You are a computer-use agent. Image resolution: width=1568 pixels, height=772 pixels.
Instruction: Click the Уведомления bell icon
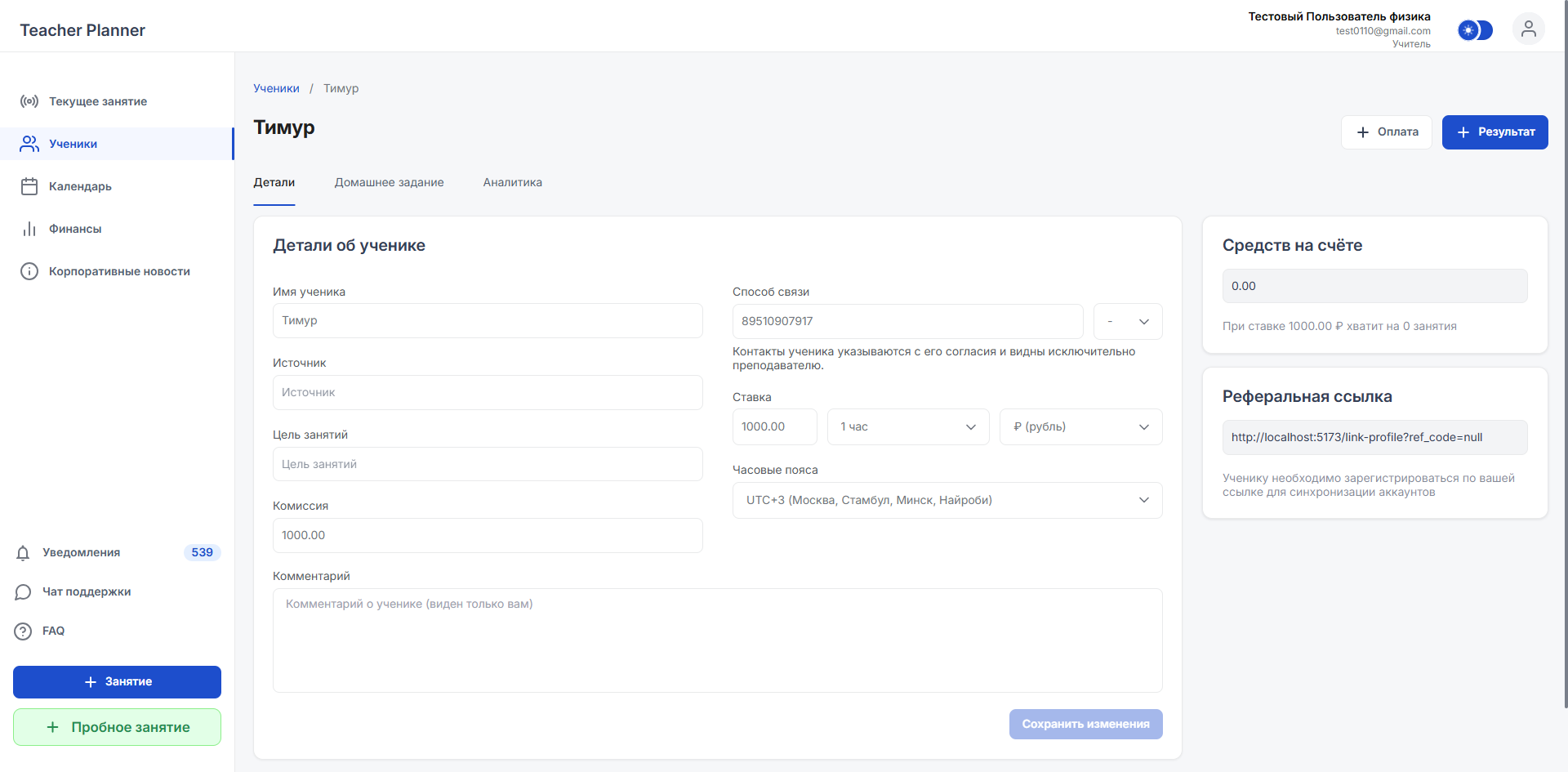23,553
